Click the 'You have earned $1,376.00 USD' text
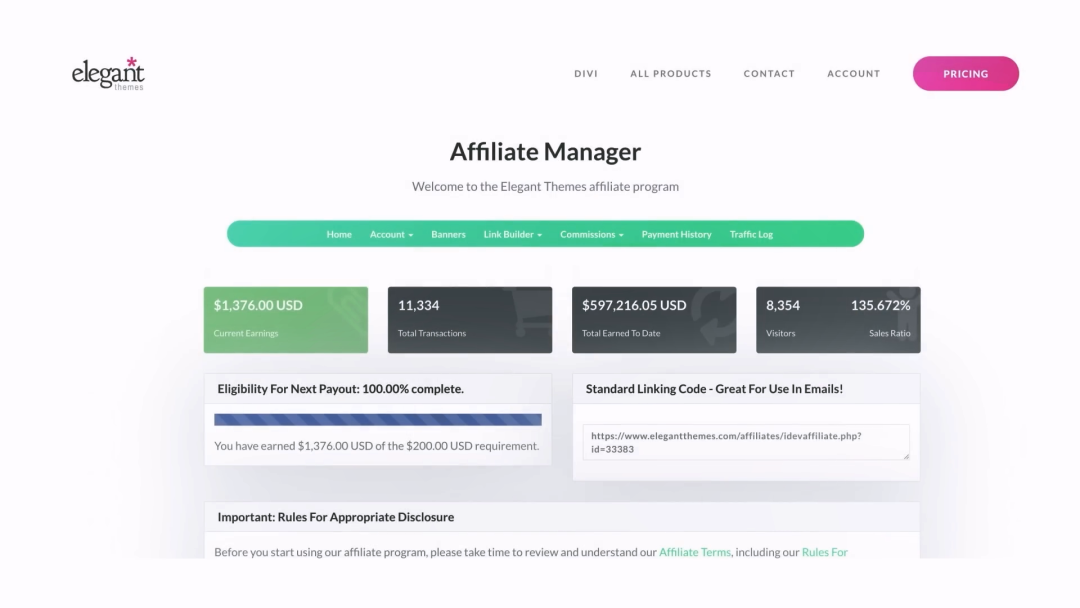This screenshot has width=1080, height=608. (377, 446)
